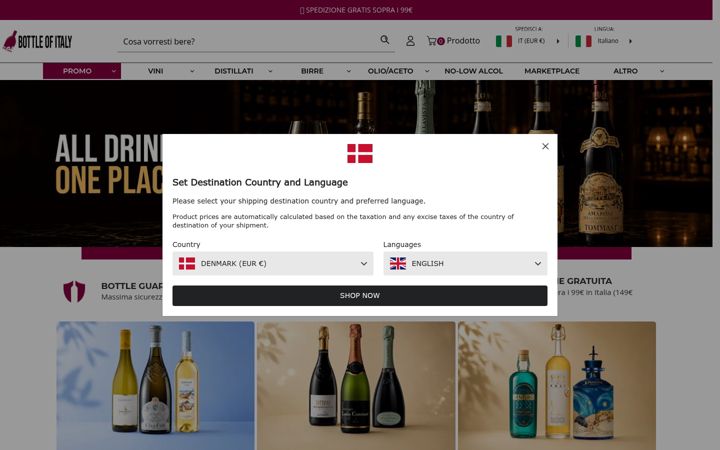Open the VINI menu
720x450 pixels.
click(156, 71)
